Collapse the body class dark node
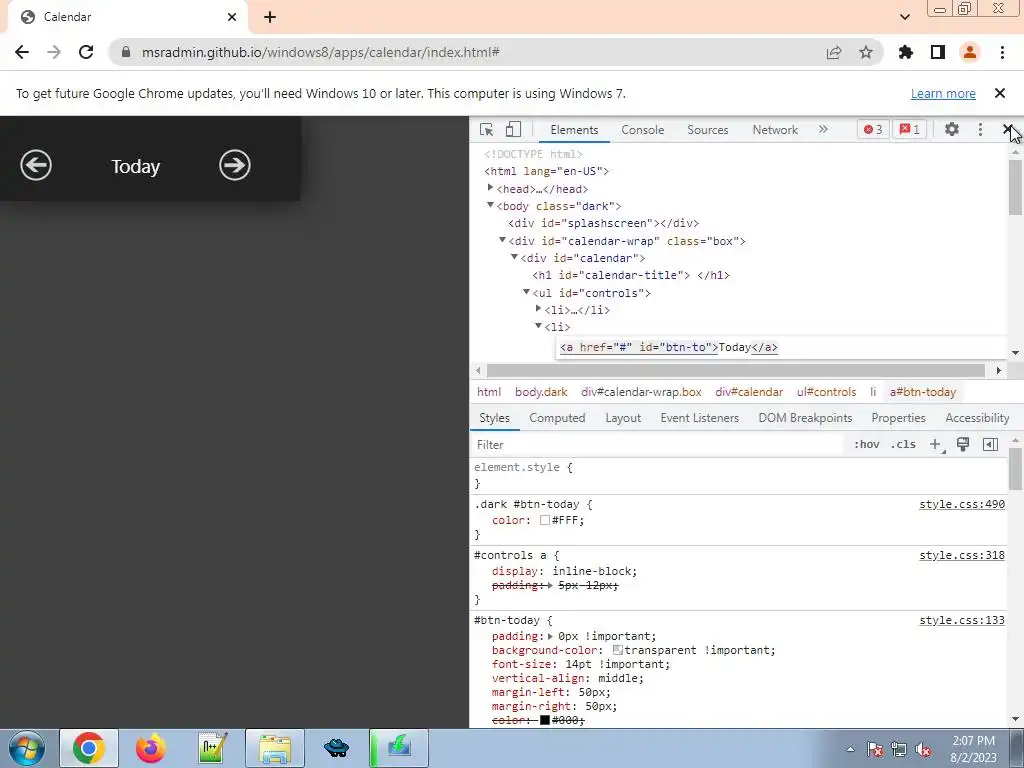 click(490, 205)
